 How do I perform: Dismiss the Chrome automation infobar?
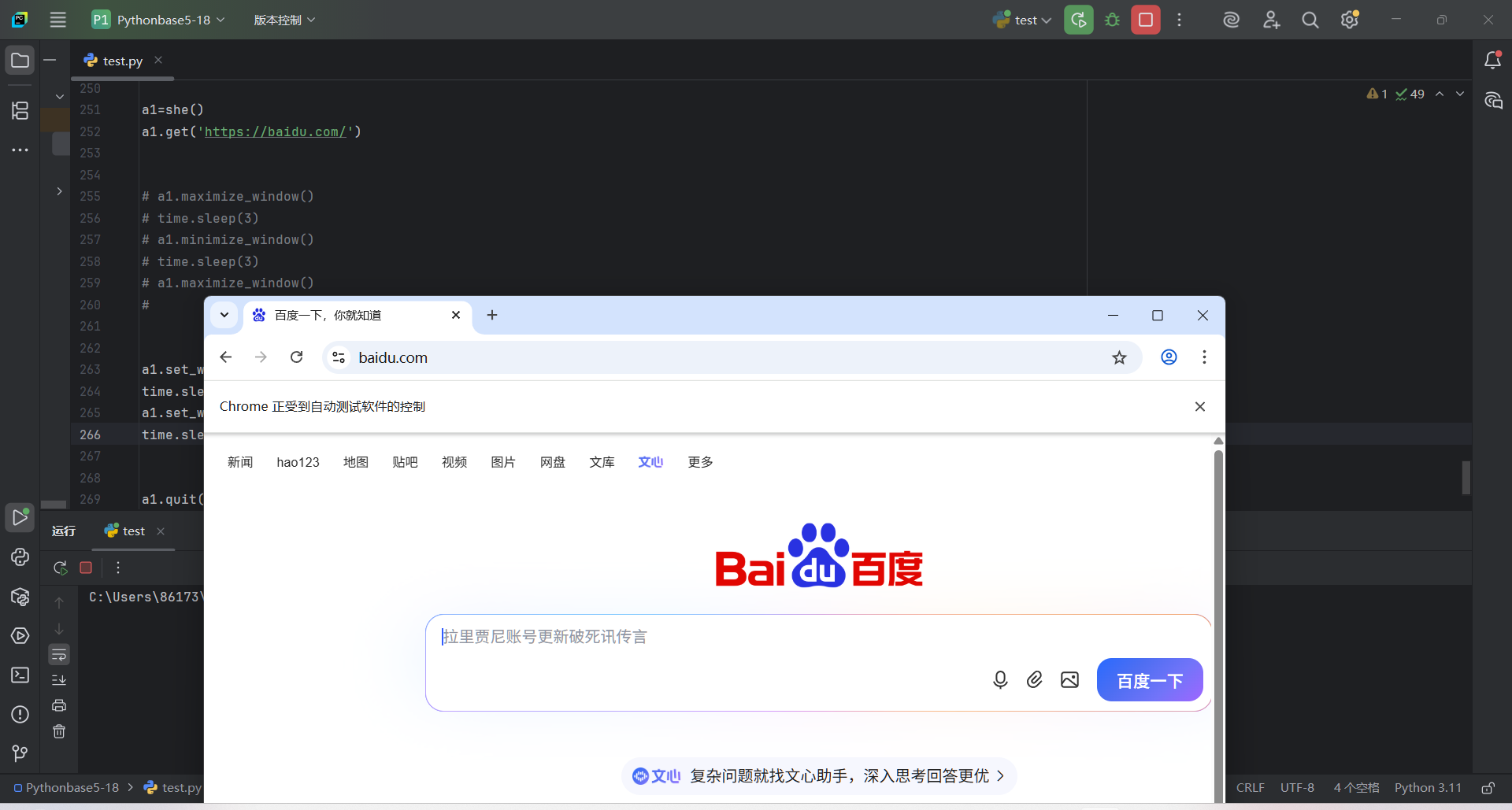[1200, 407]
